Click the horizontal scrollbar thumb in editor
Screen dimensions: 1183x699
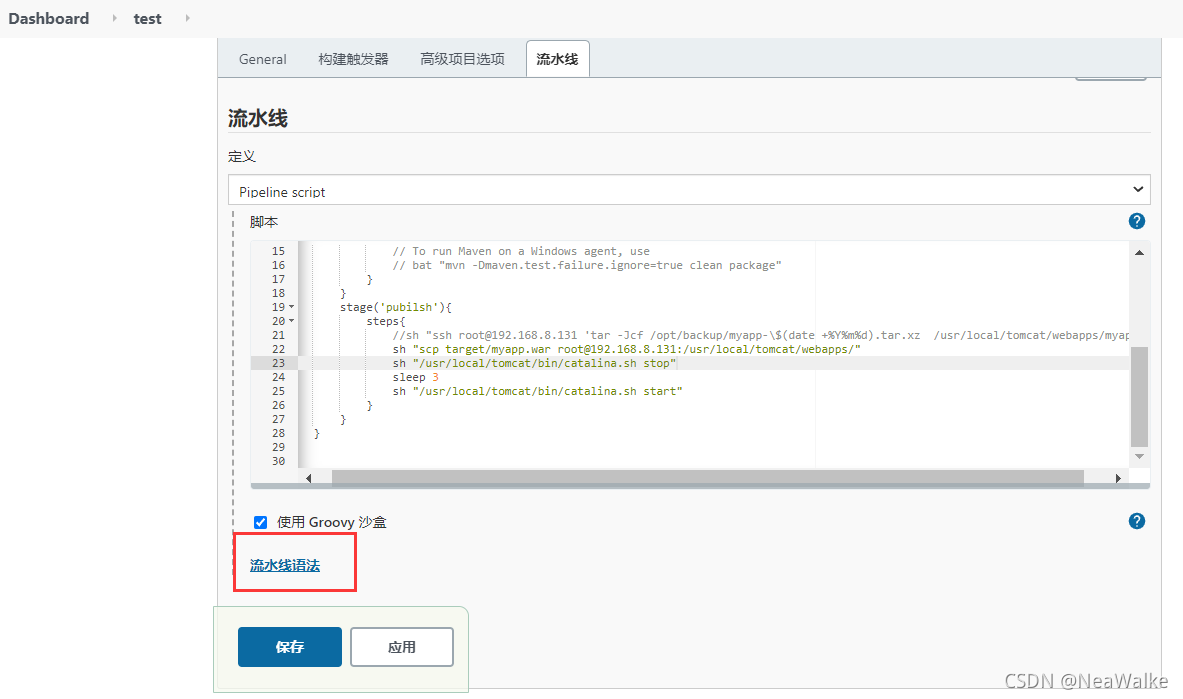tap(708, 478)
